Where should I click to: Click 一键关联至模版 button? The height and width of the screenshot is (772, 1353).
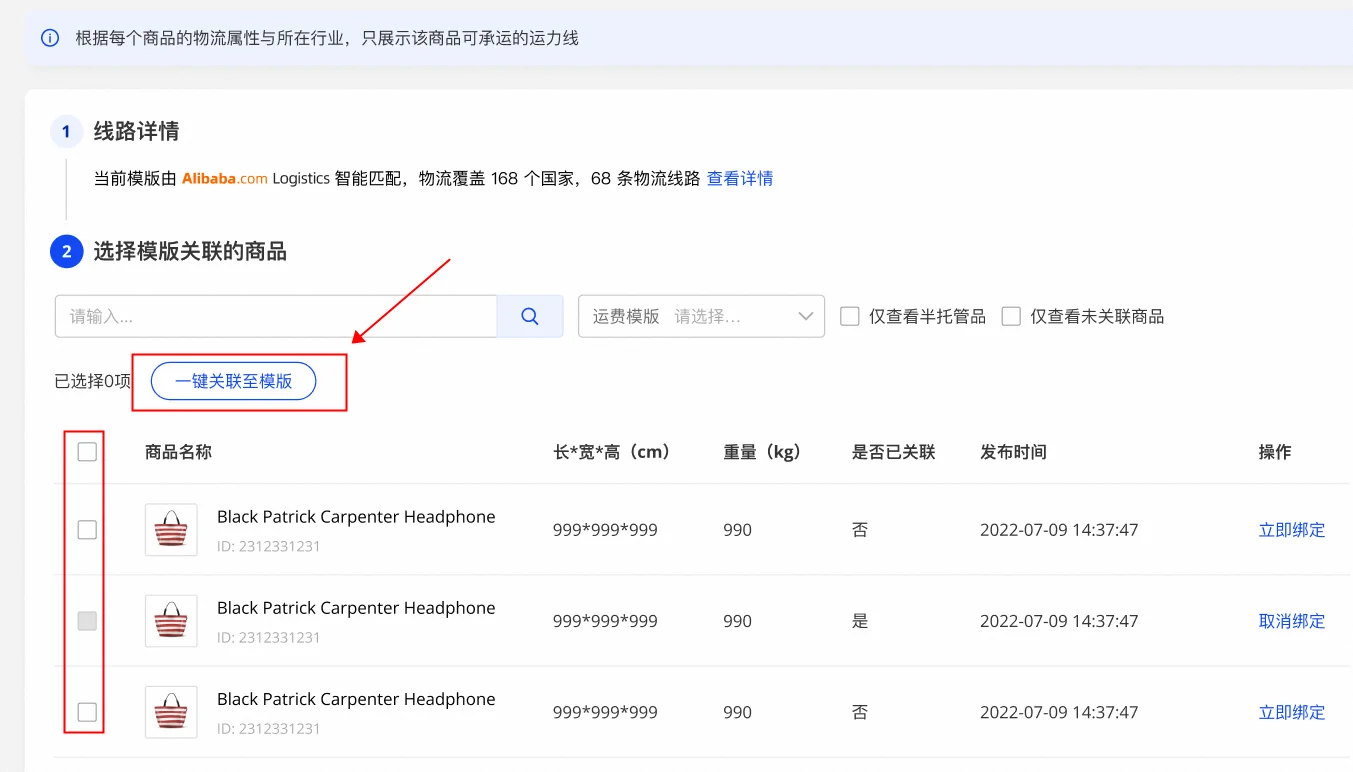coord(233,381)
